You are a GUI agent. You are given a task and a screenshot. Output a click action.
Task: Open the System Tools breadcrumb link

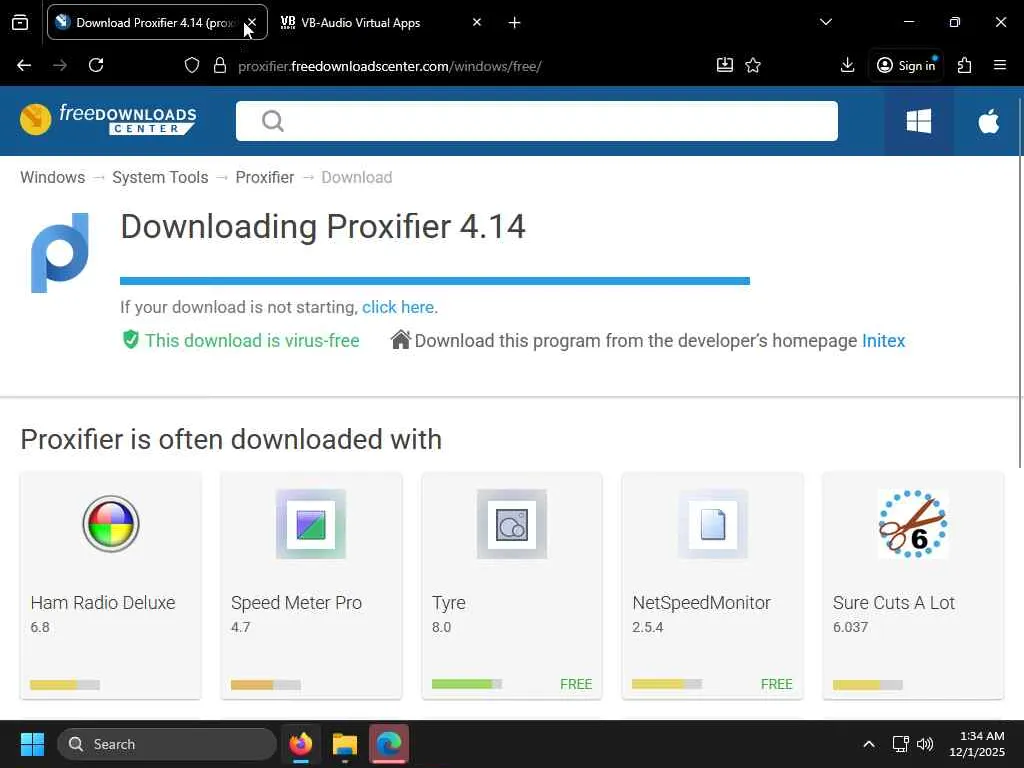(160, 178)
